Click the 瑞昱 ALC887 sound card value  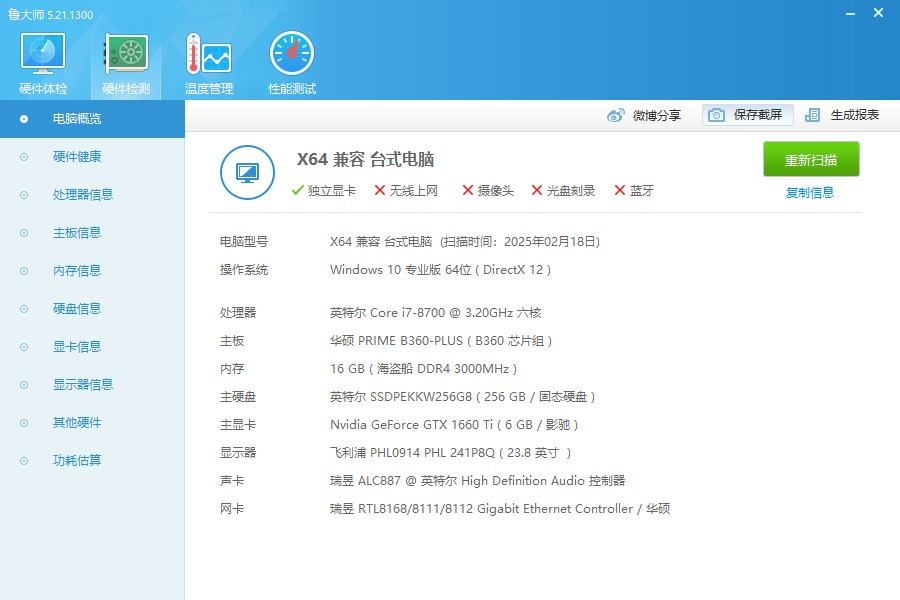tap(478, 481)
